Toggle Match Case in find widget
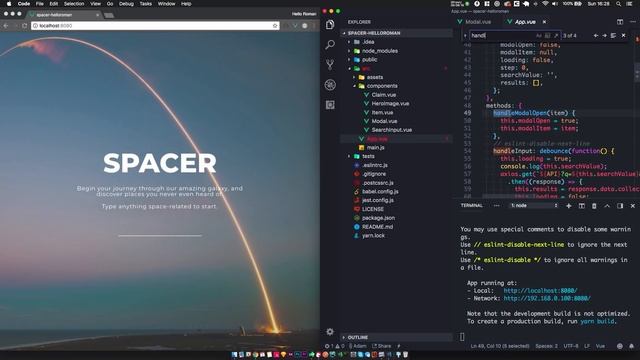The image size is (640, 360). click(x=539, y=36)
